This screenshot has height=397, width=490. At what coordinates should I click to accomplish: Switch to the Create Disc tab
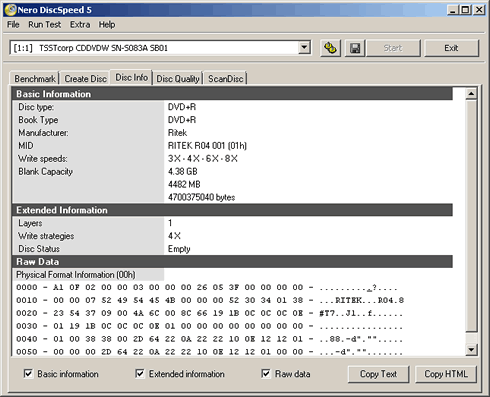coord(85,79)
